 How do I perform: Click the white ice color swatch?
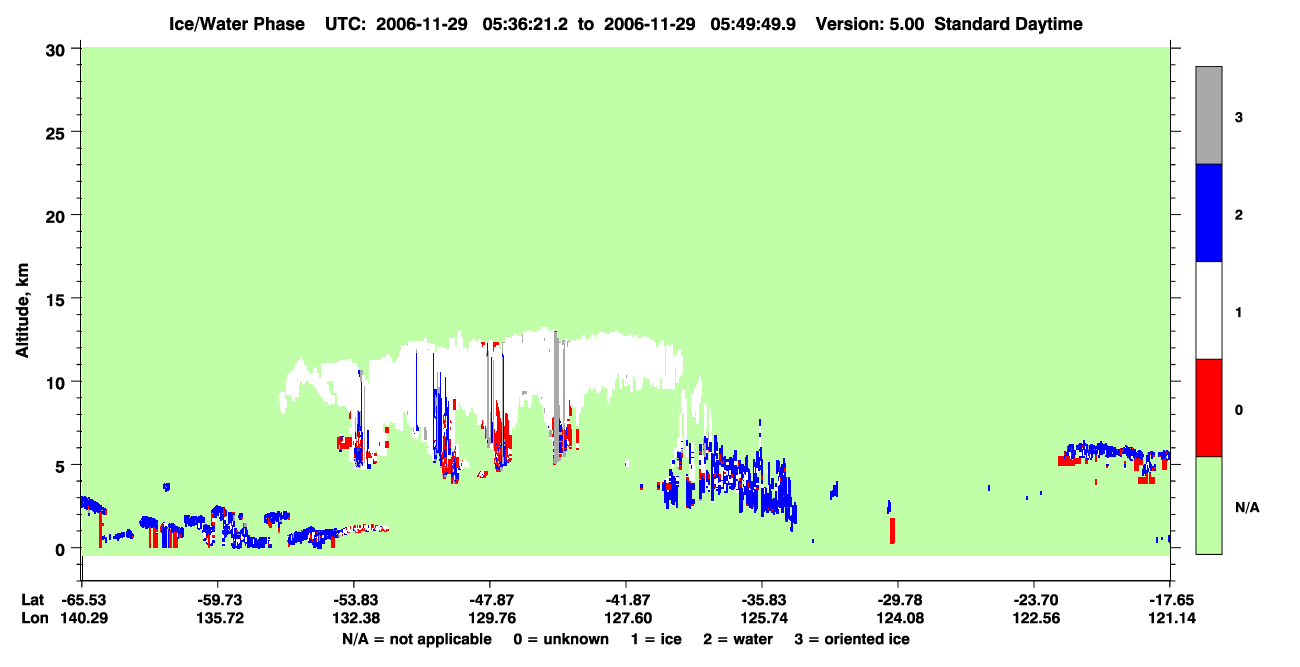point(1208,310)
